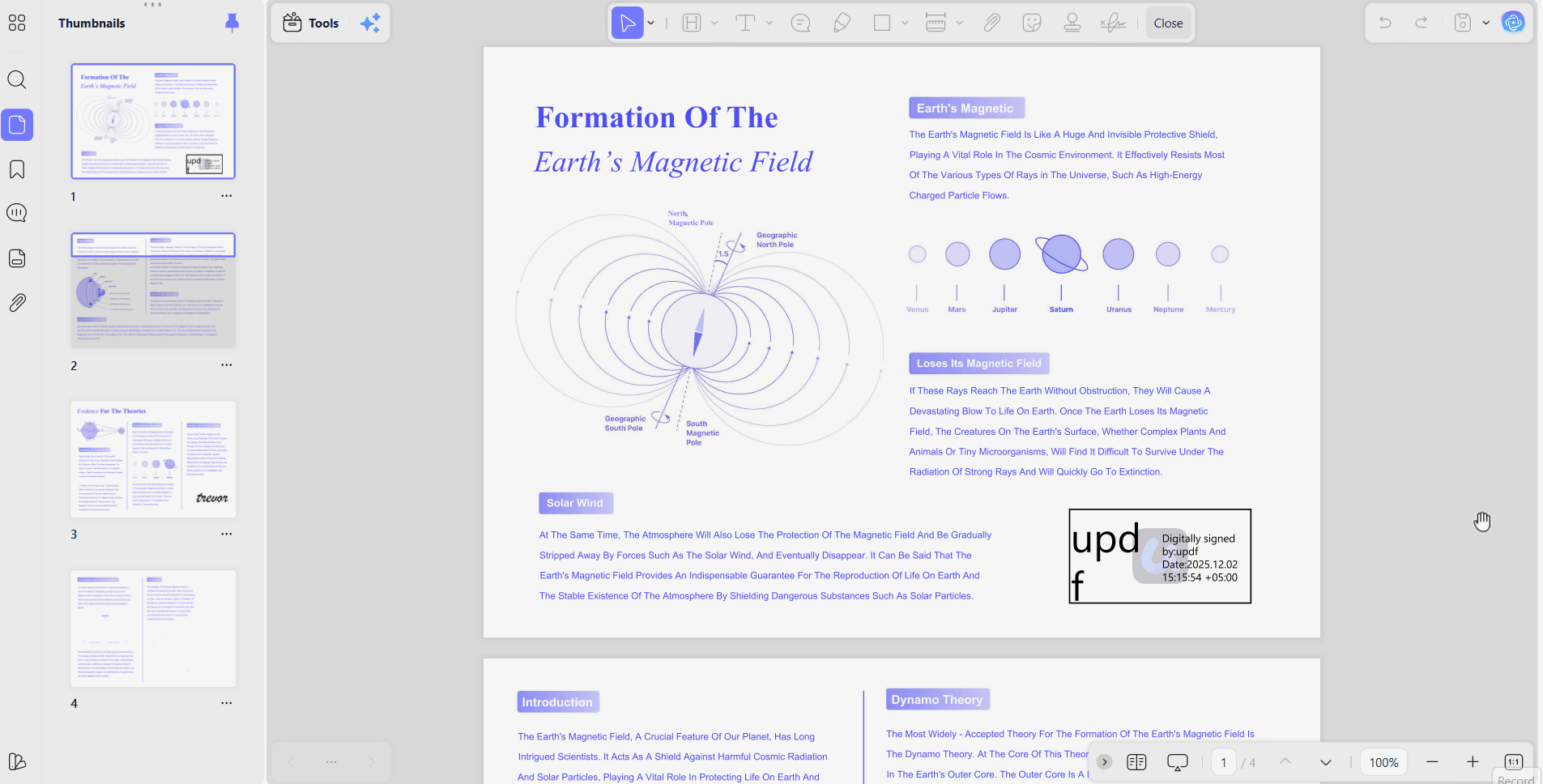Open options menu for thumbnail 3
Screen dimensions: 1543x784
pyautogui.click(x=227, y=535)
